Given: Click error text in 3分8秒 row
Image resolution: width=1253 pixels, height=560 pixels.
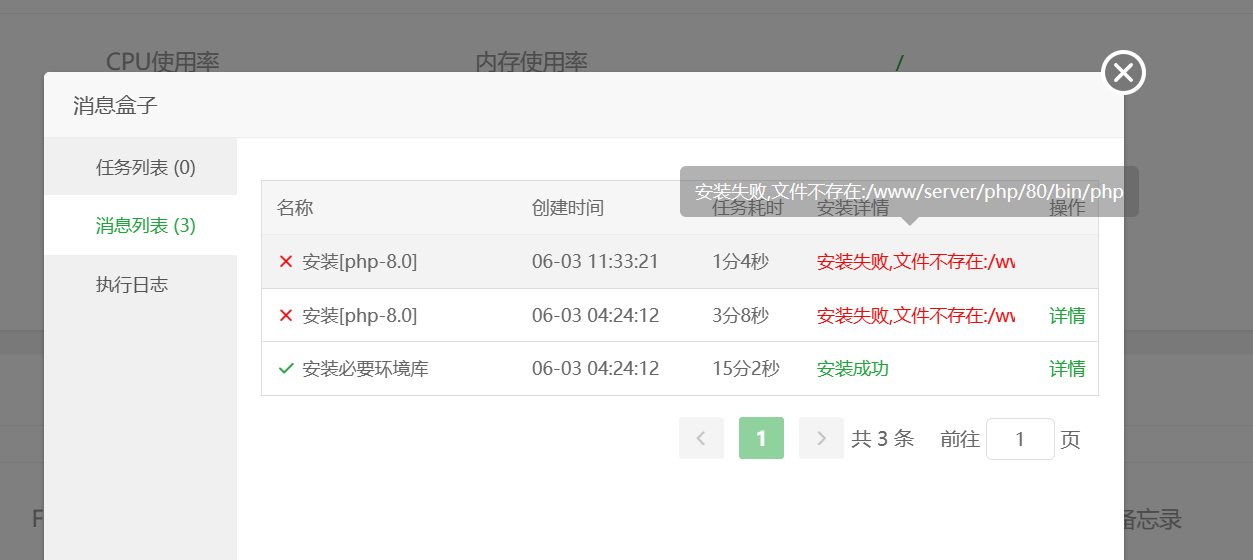Looking at the screenshot, I should [x=916, y=316].
